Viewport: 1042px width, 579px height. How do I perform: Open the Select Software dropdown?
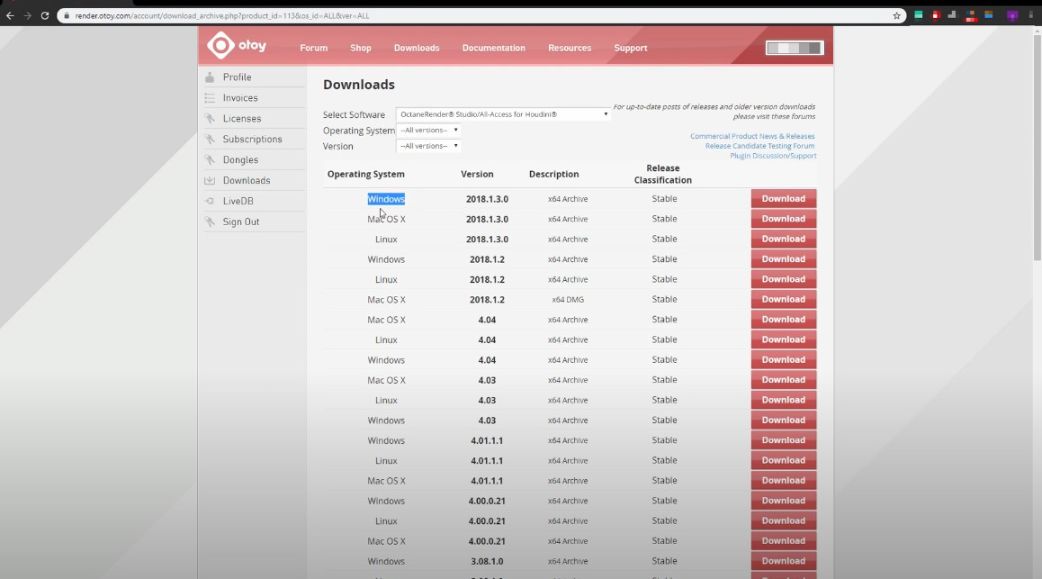click(x=503, y=114)
